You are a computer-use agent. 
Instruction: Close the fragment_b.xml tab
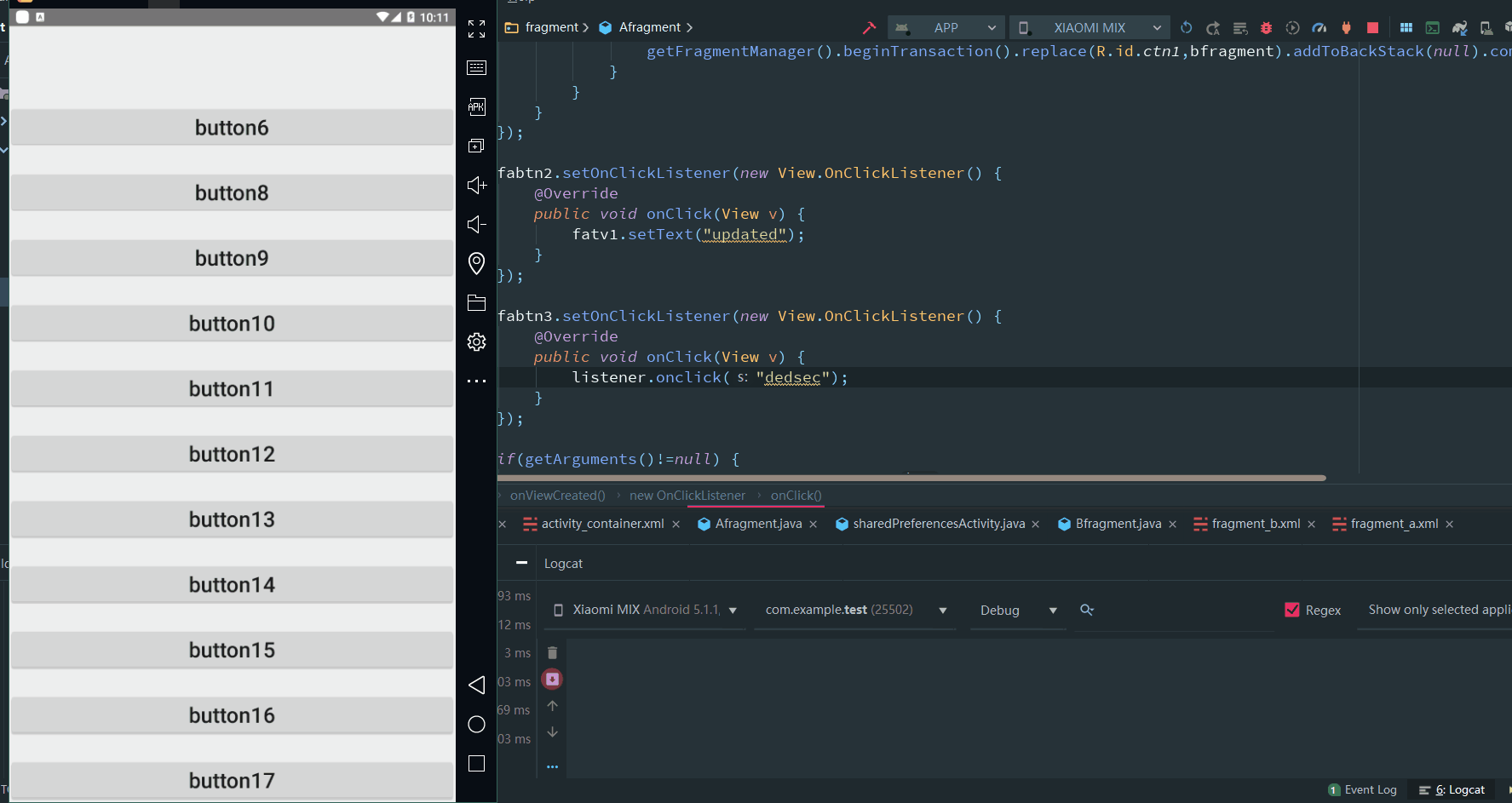[x=1312, y=525]
